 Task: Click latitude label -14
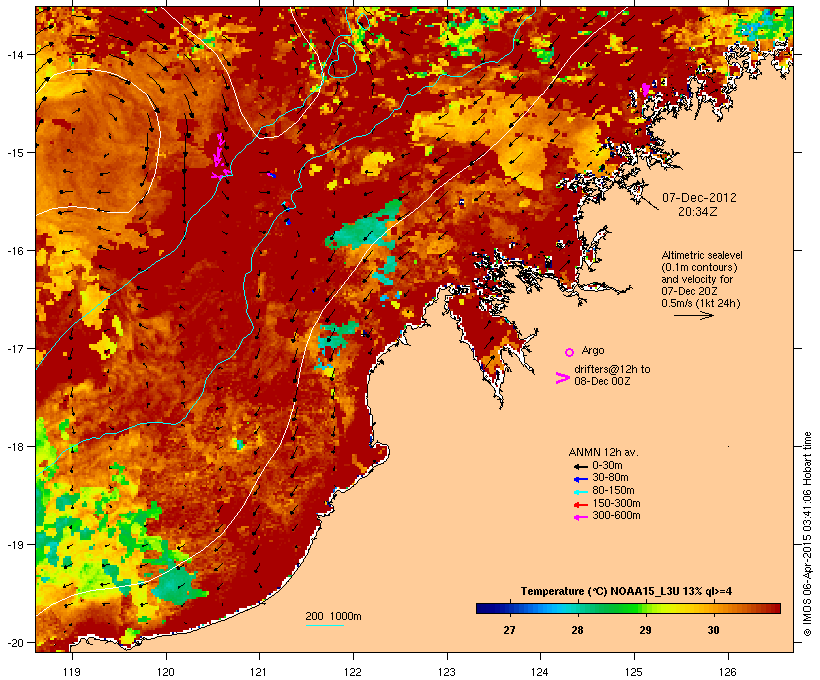point(15,54)
